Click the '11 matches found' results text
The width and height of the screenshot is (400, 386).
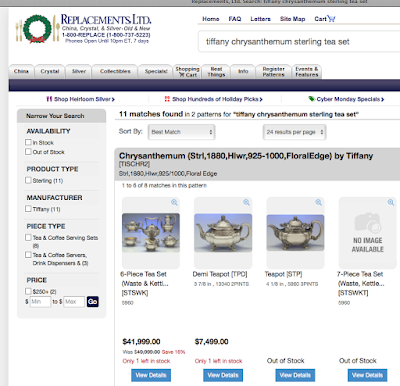click(x=151, y=114)
